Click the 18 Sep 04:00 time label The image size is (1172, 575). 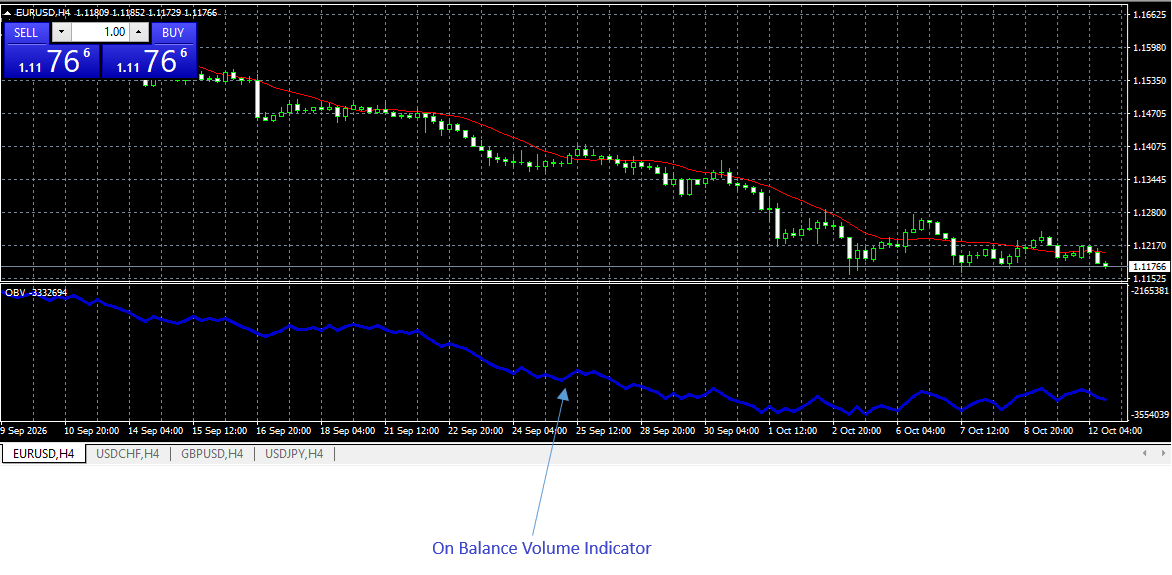tap(348, 431)
